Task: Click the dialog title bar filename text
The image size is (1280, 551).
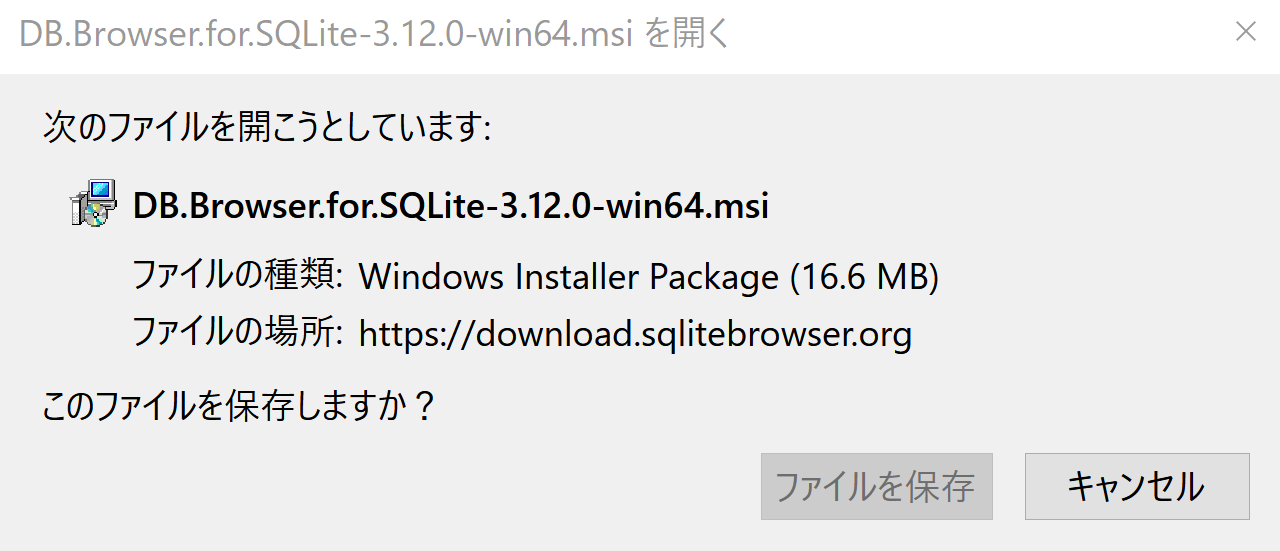Action: 325,34
